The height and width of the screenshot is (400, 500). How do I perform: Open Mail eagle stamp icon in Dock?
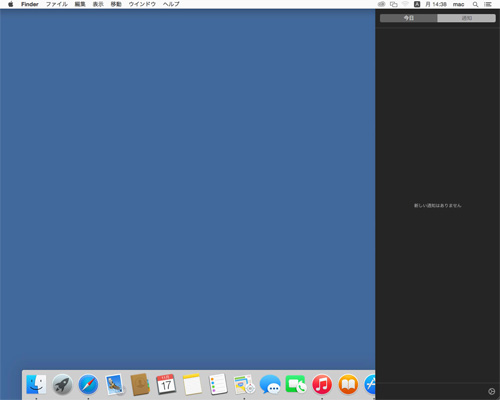[x=114, y=384]
